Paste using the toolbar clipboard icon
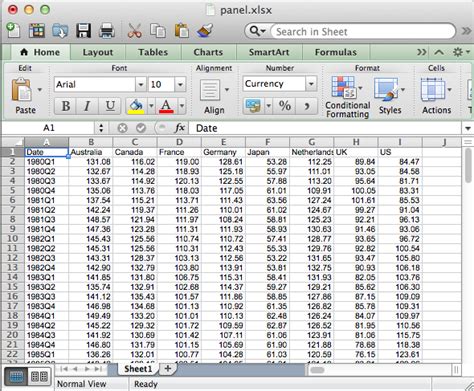Viewport: 474px width, 391px height. tap(182, 31)
